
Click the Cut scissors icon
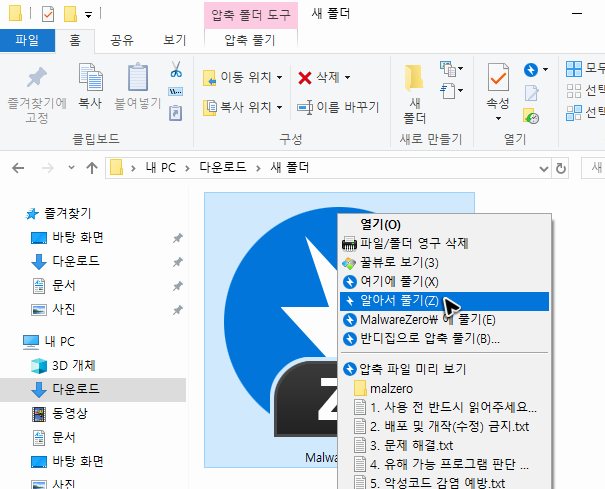176,69
